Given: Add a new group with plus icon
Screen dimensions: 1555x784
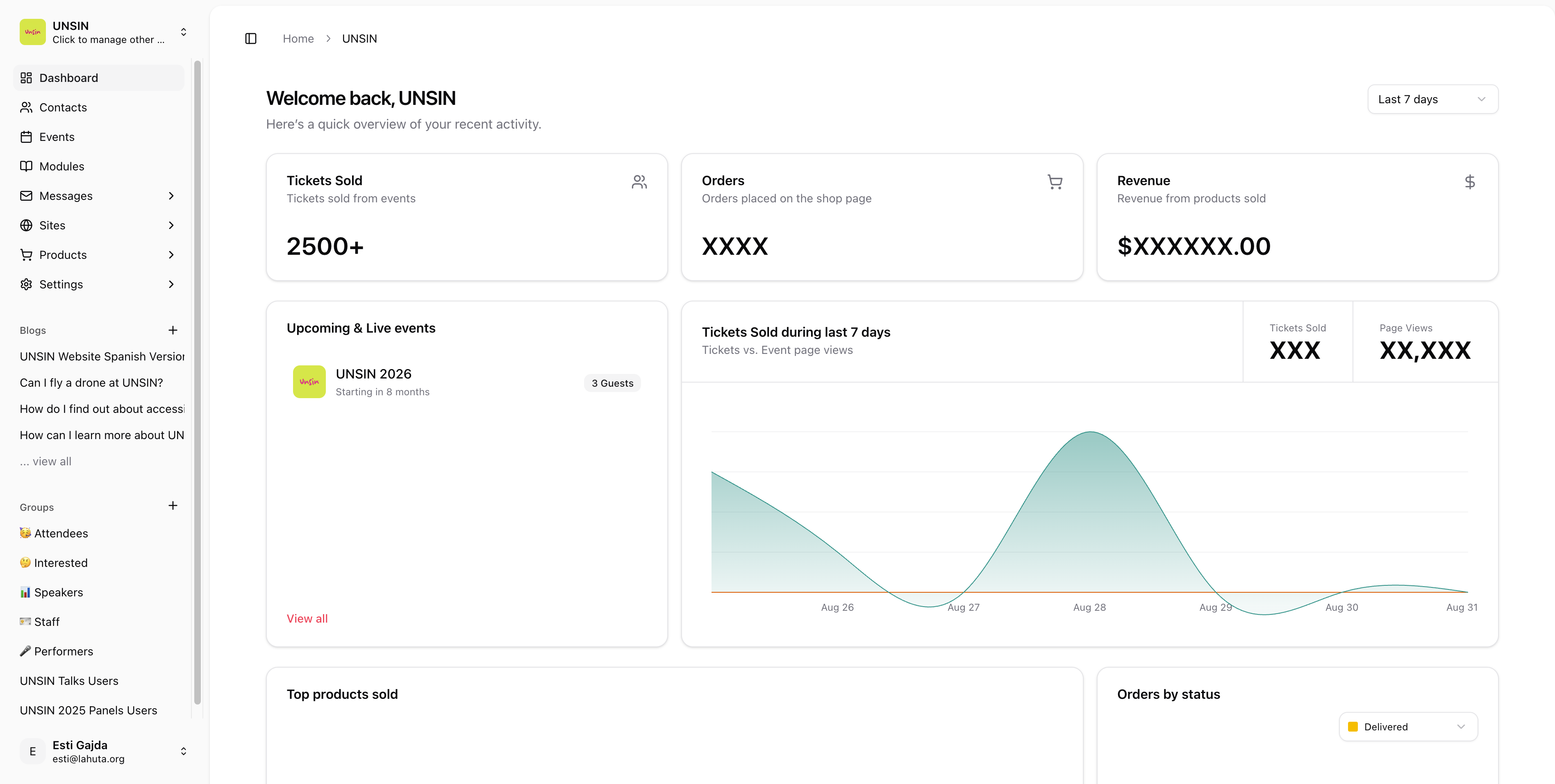Looking at the screenshot, I should [173, 505].
